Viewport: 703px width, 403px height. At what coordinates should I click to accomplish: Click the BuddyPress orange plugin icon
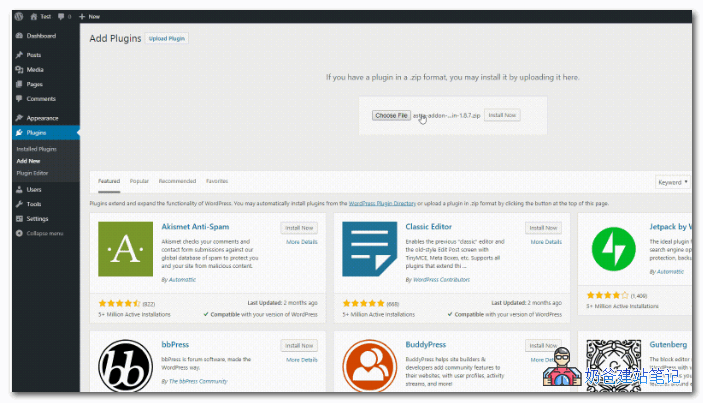coord(370,366)
